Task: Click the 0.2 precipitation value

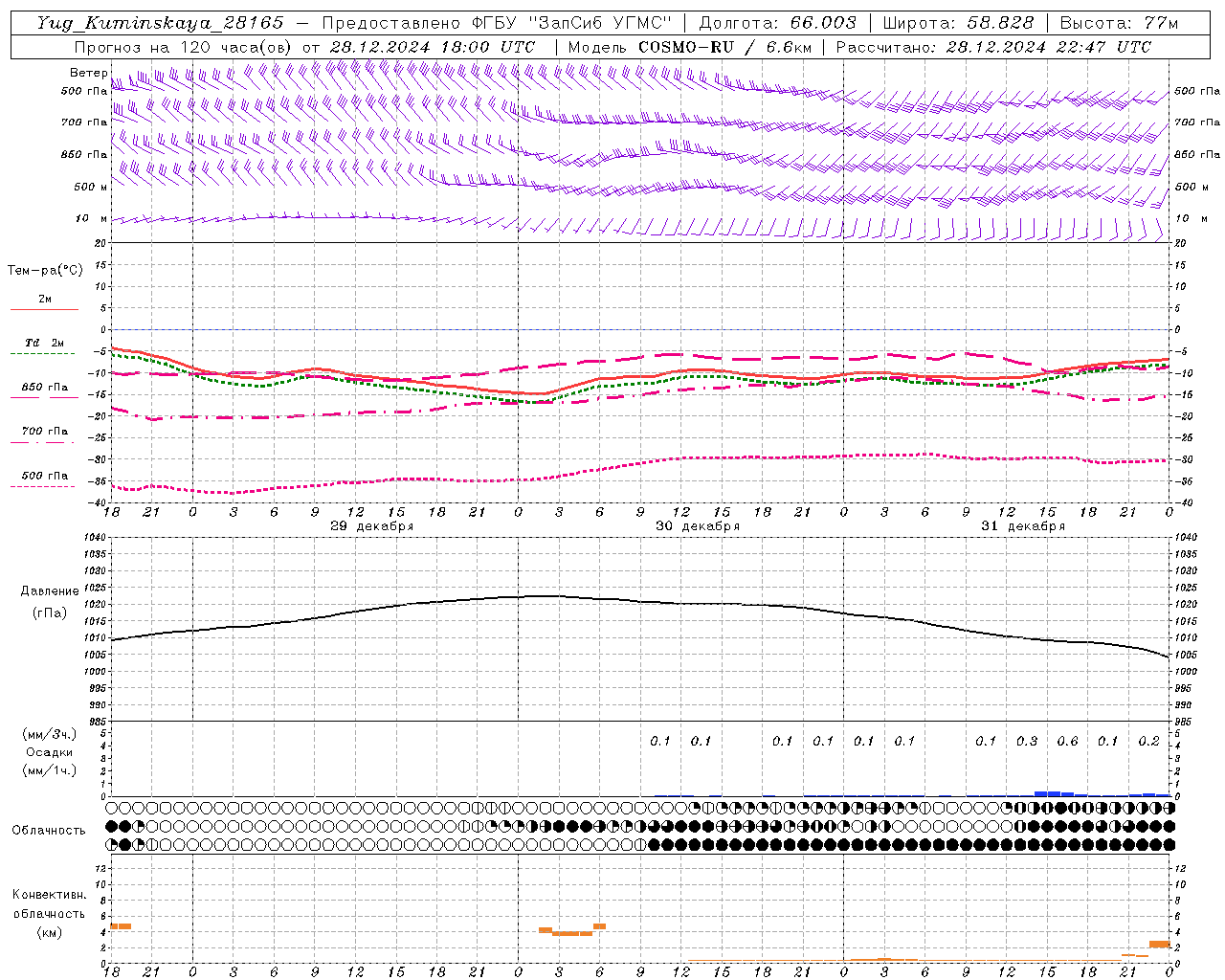Action: (x=1148, y=741)
